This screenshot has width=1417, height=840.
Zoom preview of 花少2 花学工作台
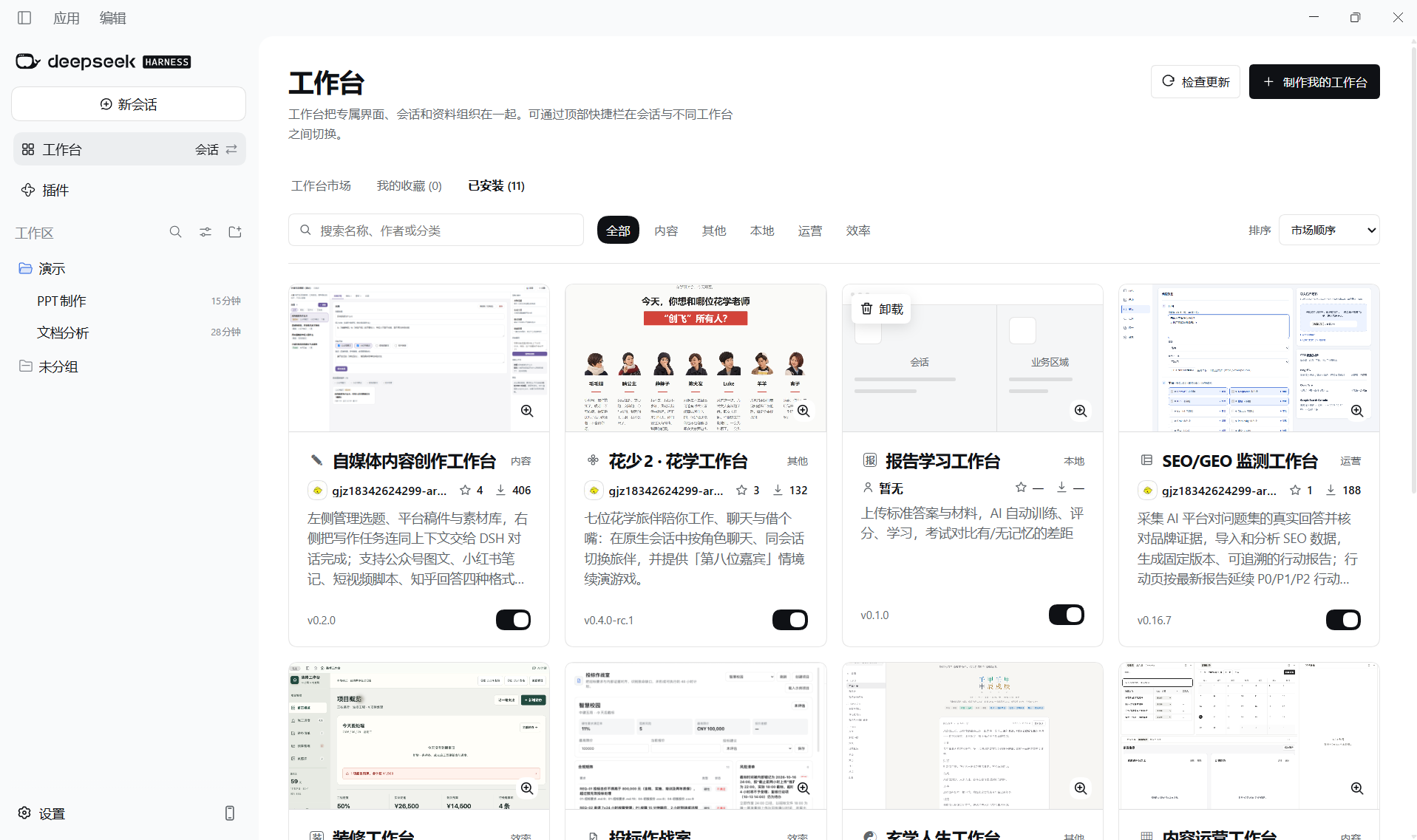[803, 411]
